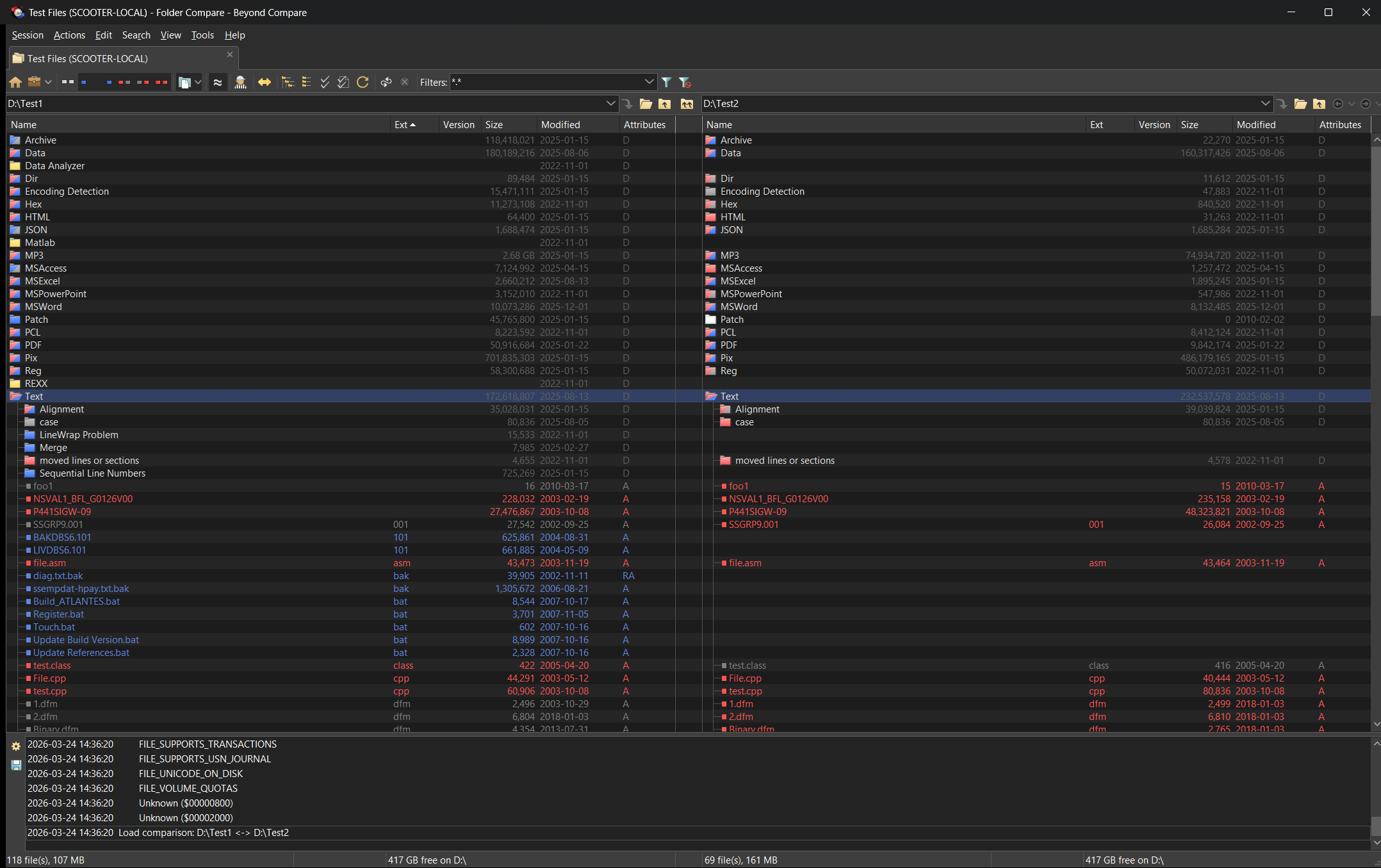Browse for right folder via folder icon
This screenshot has height=868, width=1381.
[x=1300, y=104]
